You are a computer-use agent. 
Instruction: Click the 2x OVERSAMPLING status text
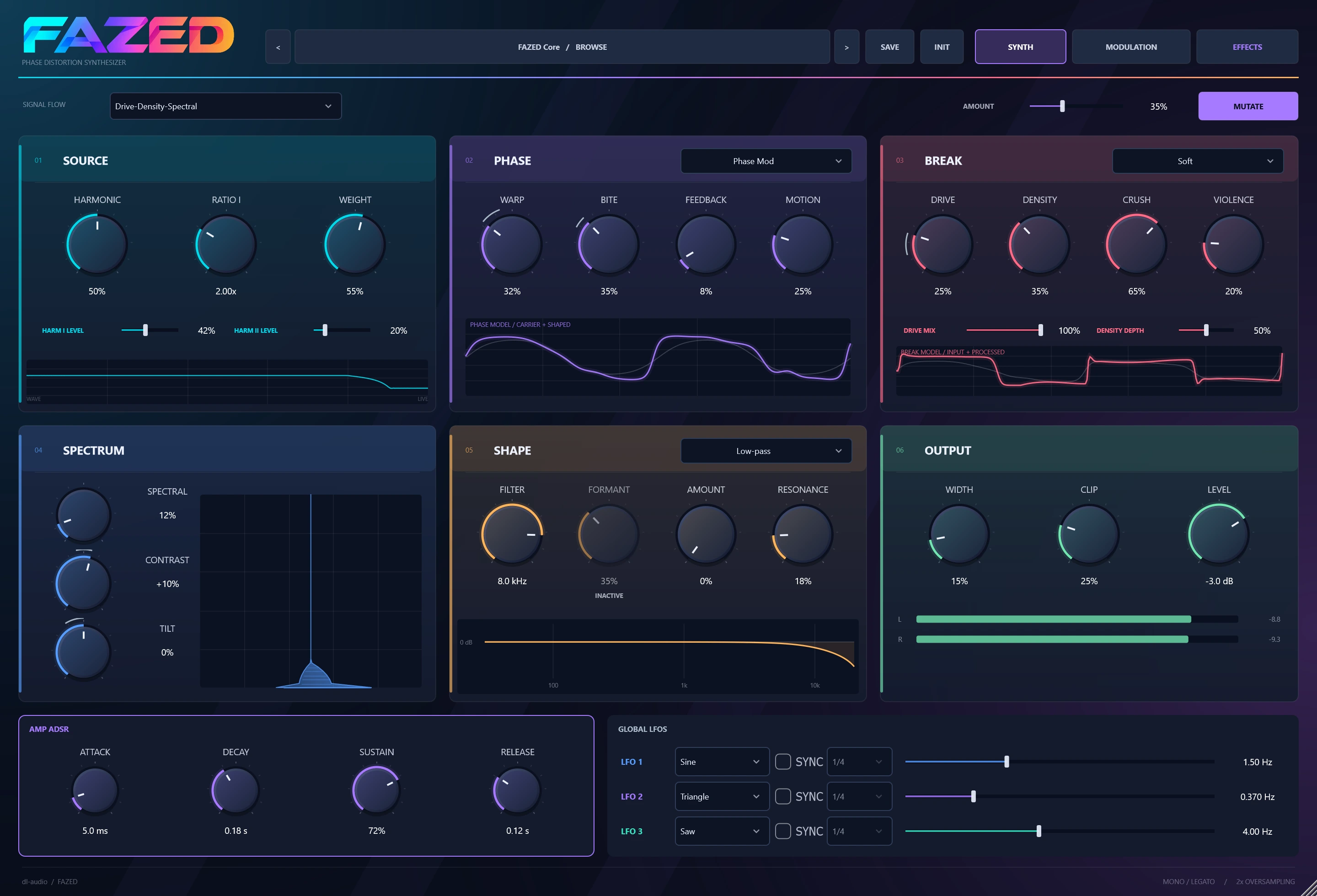point(1265,881)
